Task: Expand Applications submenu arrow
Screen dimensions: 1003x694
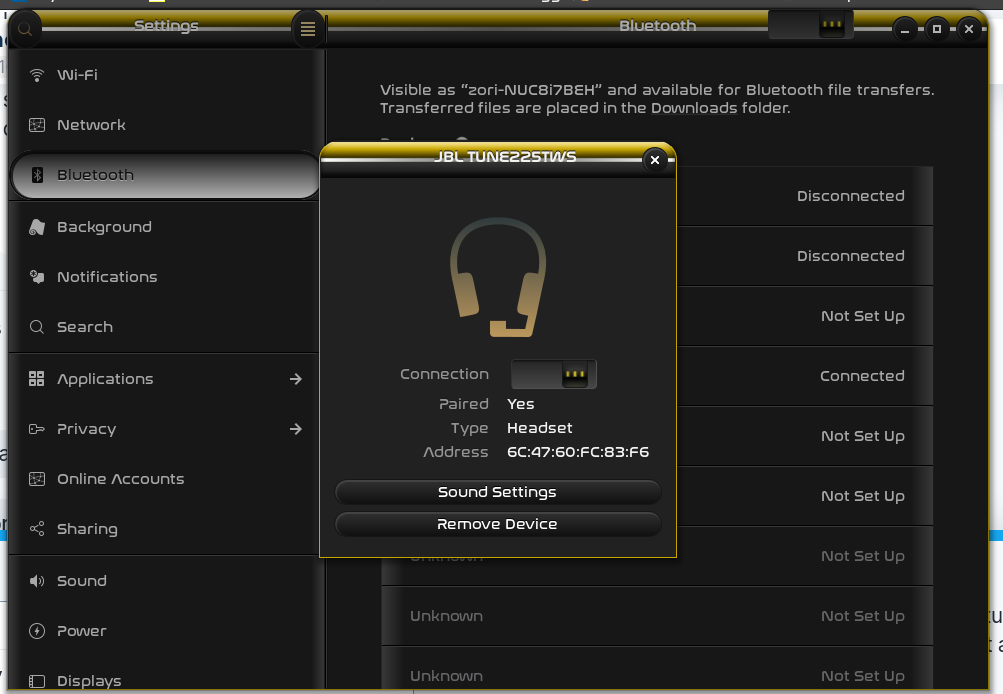Action: 296,379
